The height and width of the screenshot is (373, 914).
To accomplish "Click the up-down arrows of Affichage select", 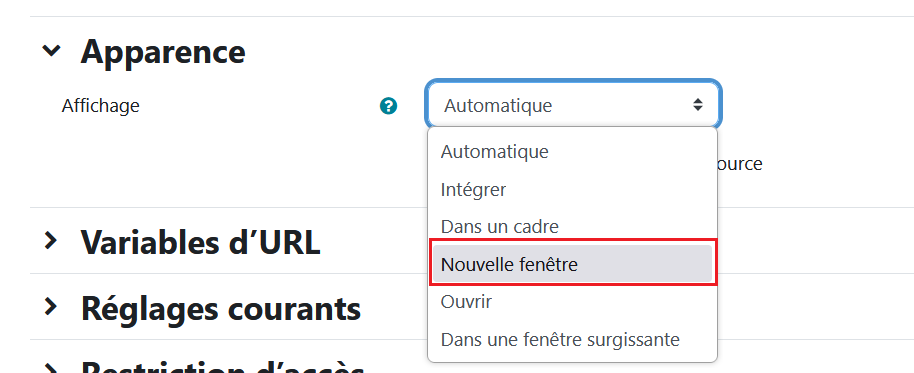I will pyautogui.click(x=698, y=105).
